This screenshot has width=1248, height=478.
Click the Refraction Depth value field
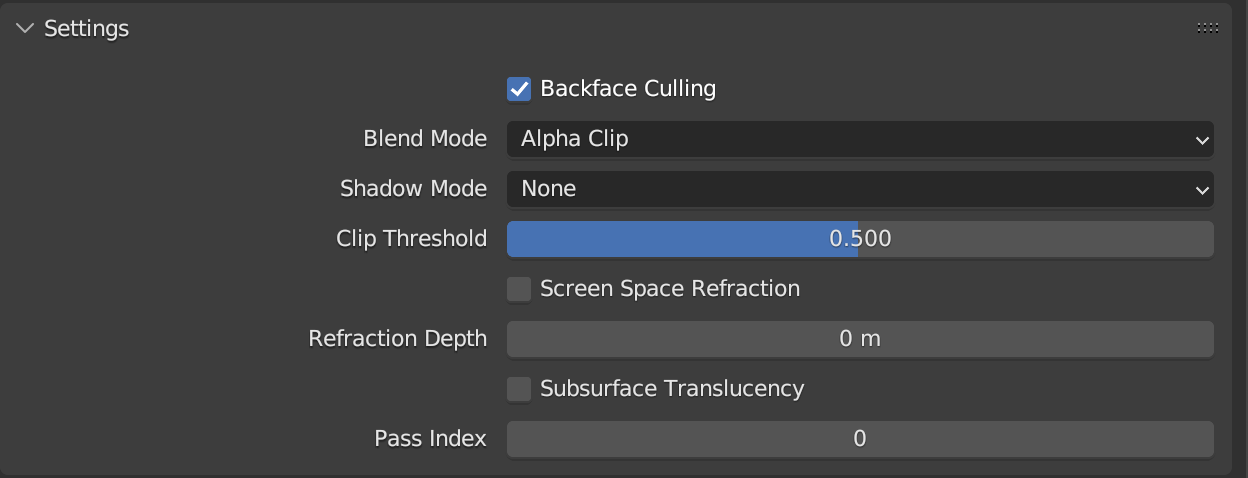click(860, 339)
